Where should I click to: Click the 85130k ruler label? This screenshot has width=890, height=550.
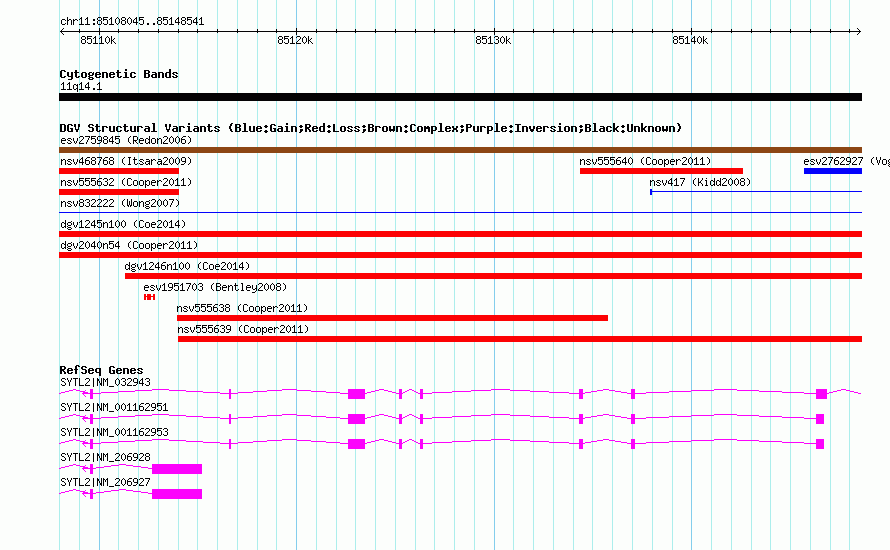493,40
